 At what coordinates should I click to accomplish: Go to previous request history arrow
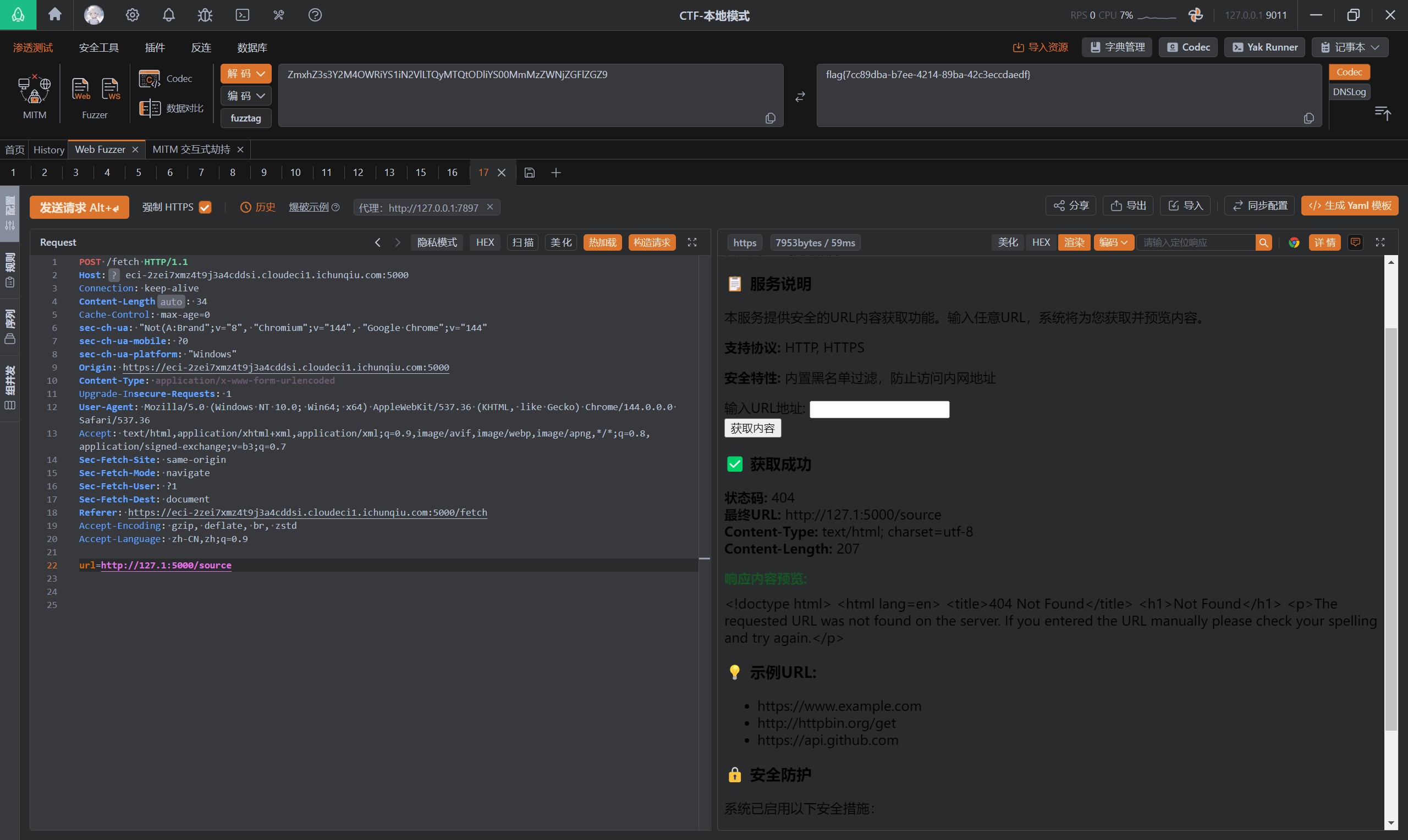[x=378, y=242]
